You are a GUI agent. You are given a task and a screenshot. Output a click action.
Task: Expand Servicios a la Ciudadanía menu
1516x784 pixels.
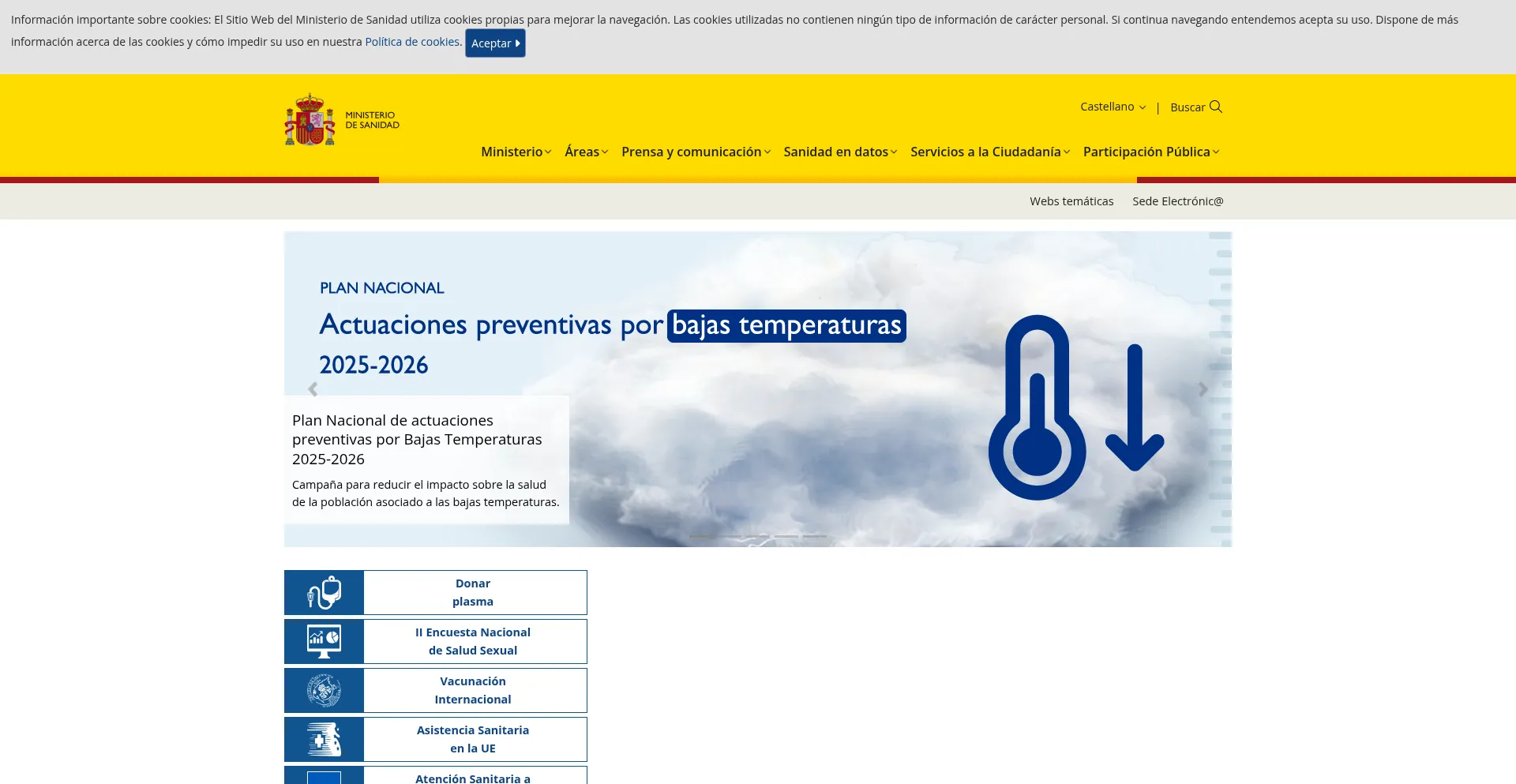[989, 152]
